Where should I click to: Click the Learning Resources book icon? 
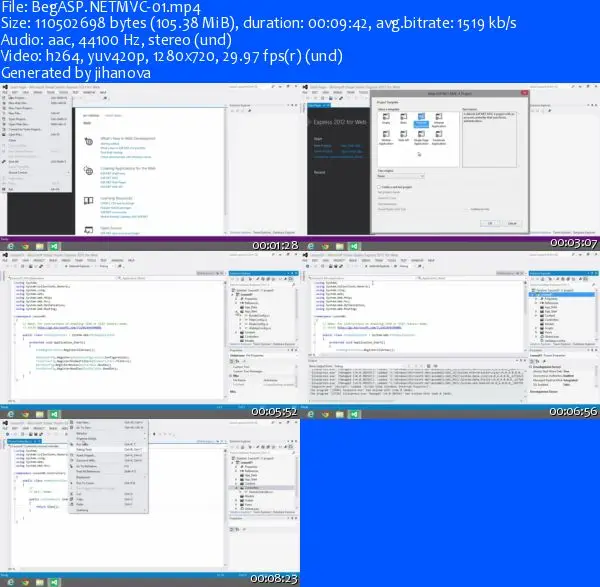[x=89, y=201]
